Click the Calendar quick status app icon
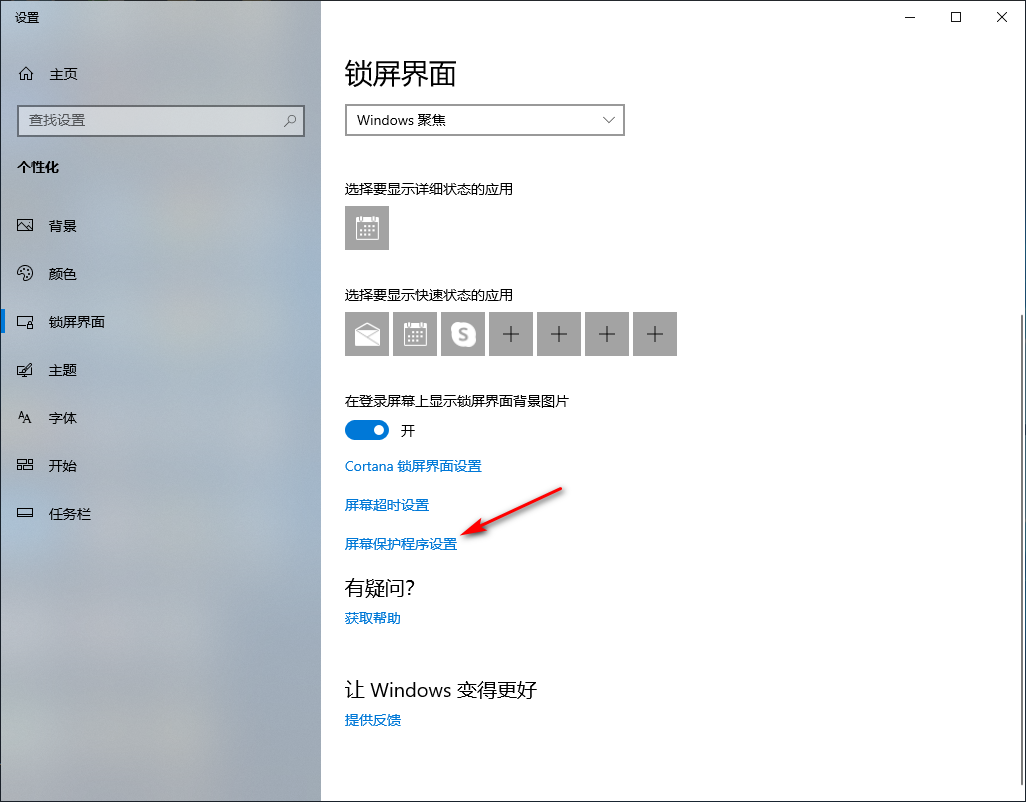This screenshot has width=1026, height=802. 415,334
